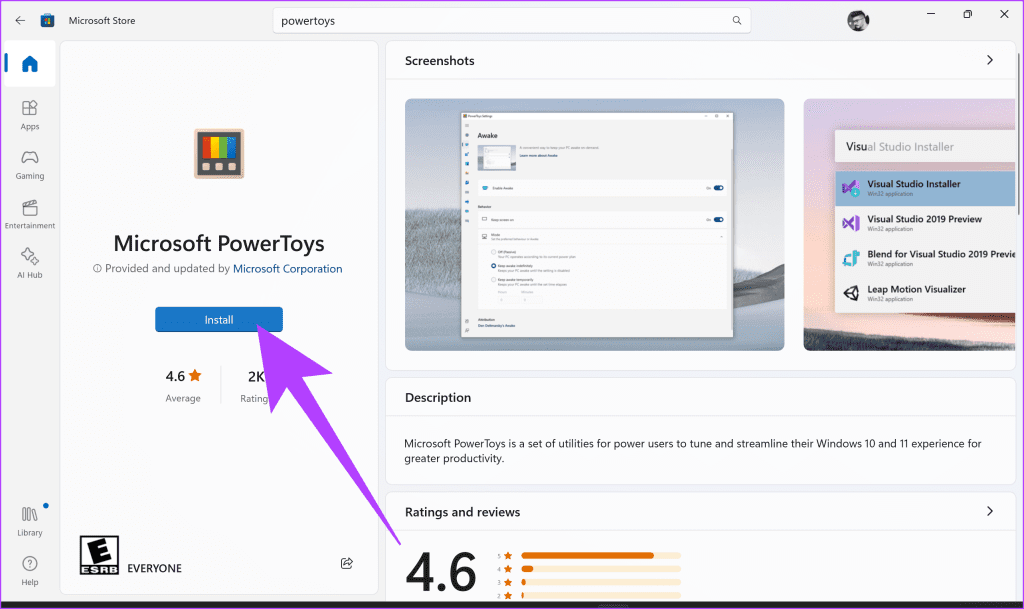Open the Gaming section
The height and width of the screenshot is (609, 1024).
click(x=29, y=165)
